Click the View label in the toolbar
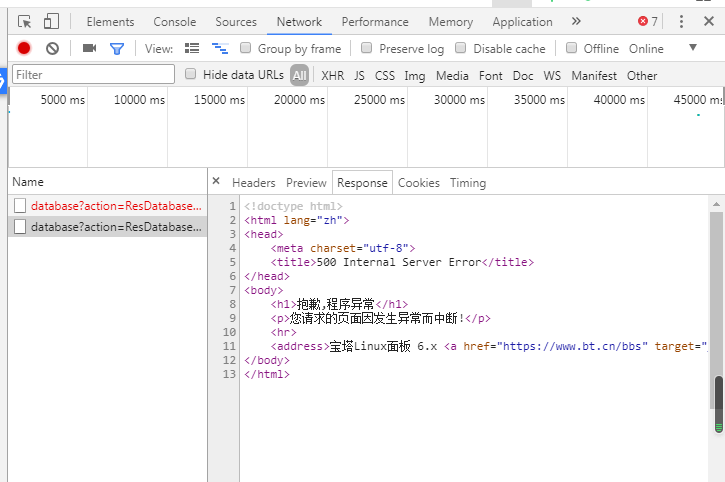The height and width of the screenshot is (482, 725). (159, 49)
